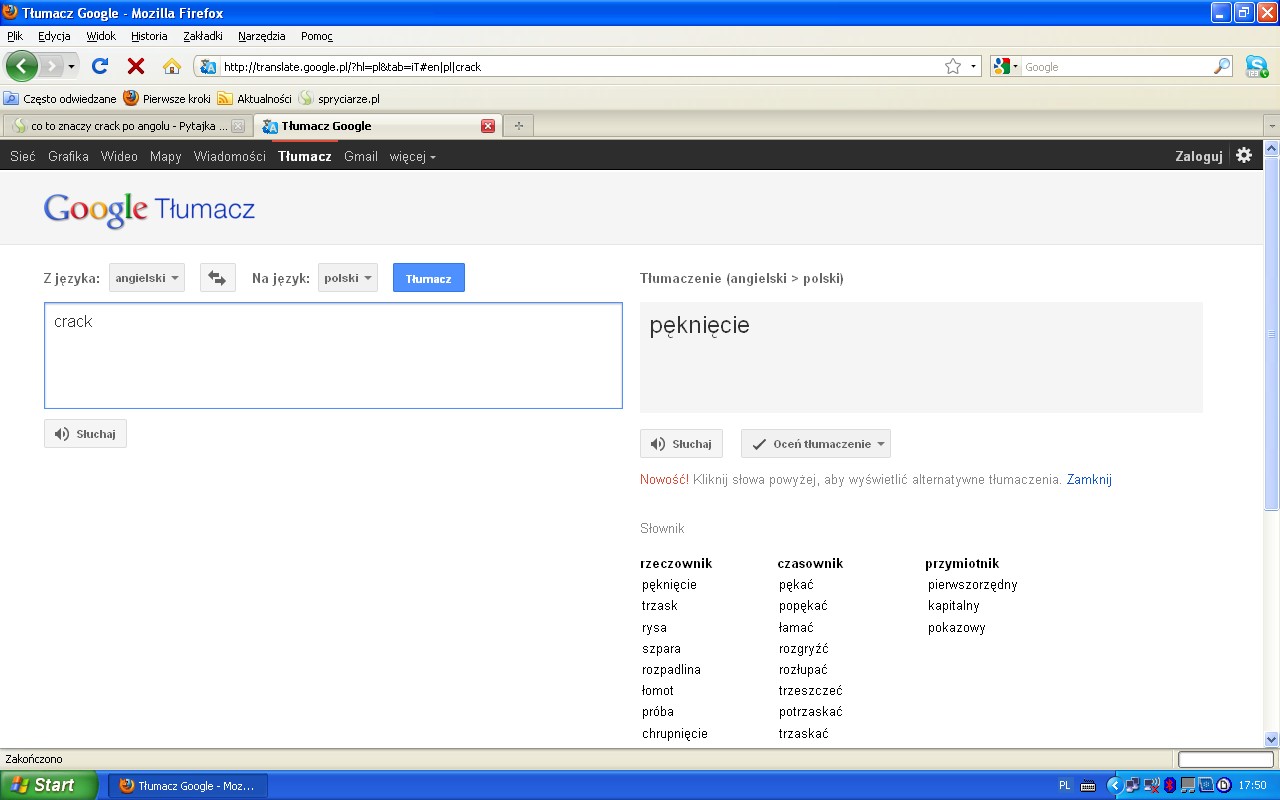Open a new tab with plus button
This screenshot has width=1280, height=800.
[518, 126]
